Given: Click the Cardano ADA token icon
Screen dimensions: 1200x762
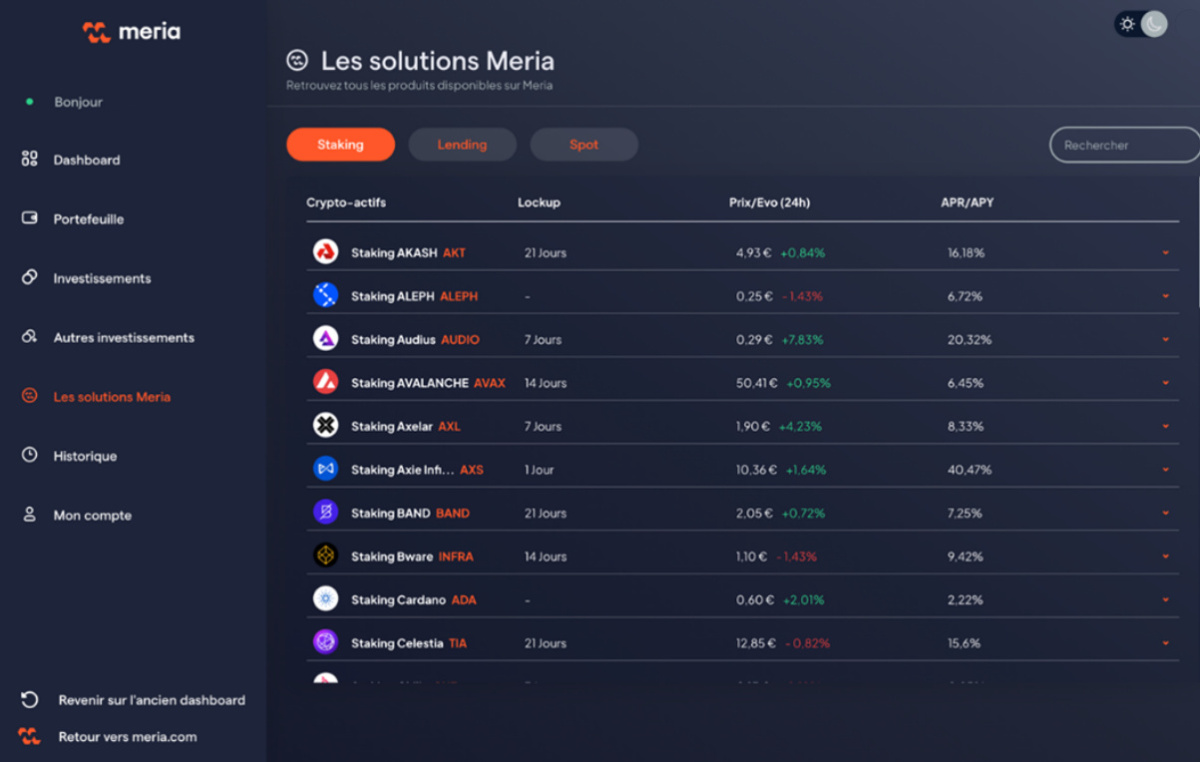Looking at the screenshot, I should (325, 599).
